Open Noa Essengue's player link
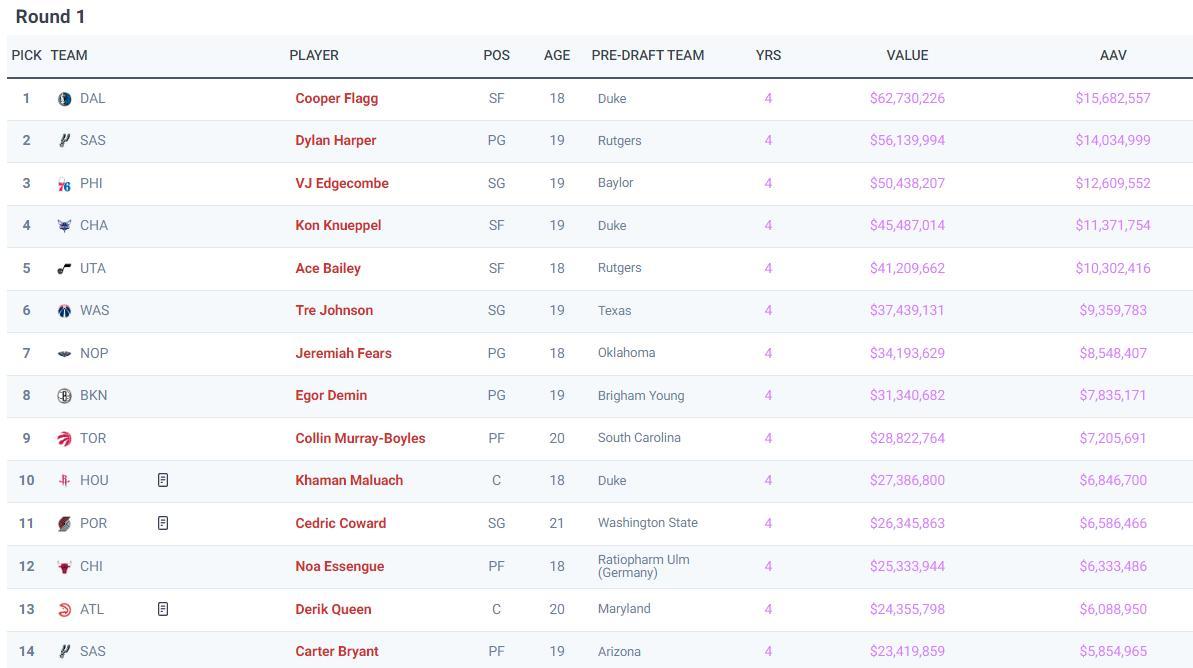1193x668 pixels. click(x=339, y=567)
